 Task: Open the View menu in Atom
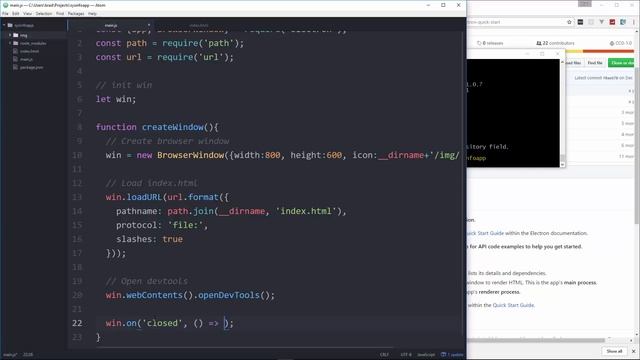[27, 13]
